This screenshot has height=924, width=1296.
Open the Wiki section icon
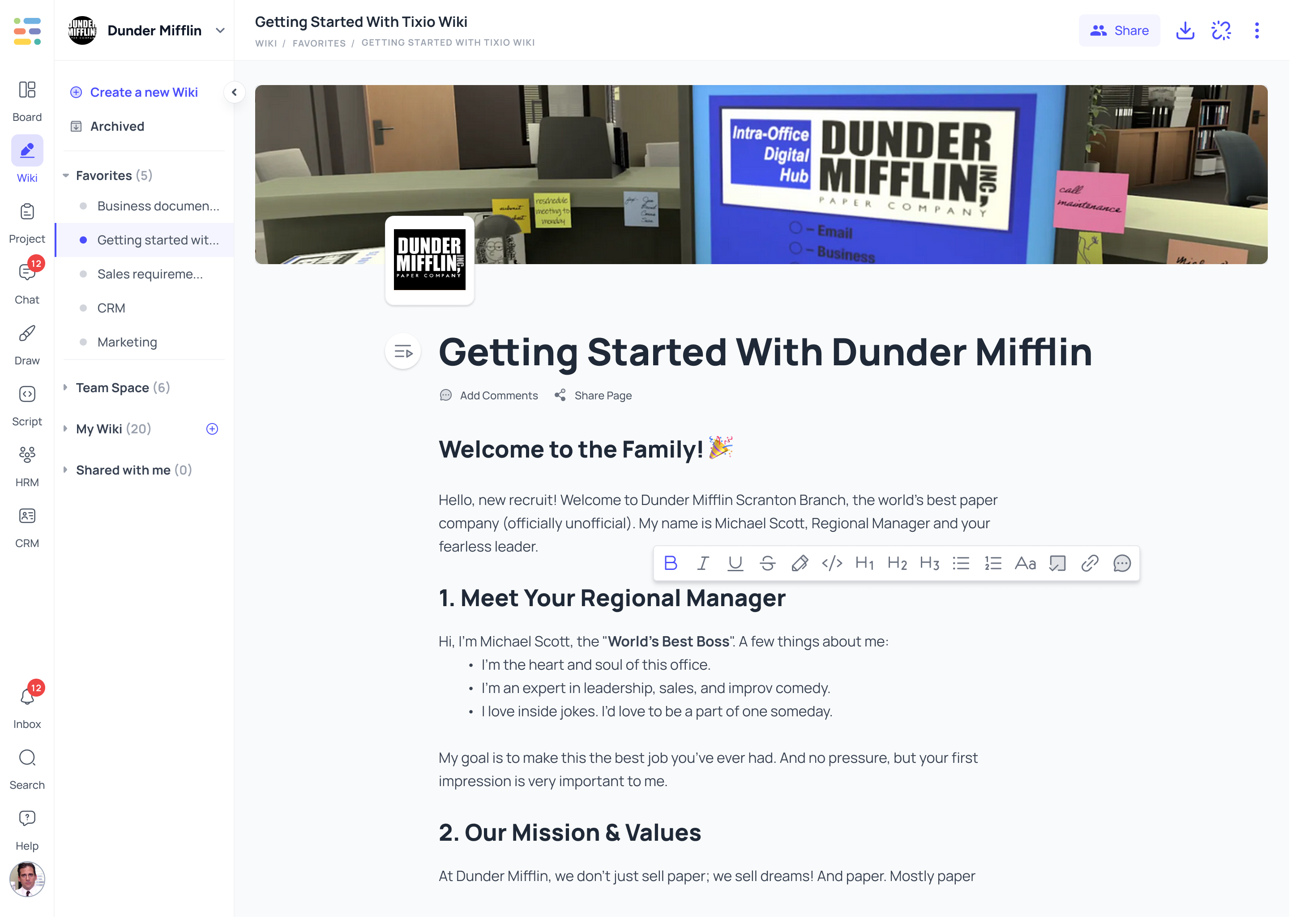coord(27,151)
